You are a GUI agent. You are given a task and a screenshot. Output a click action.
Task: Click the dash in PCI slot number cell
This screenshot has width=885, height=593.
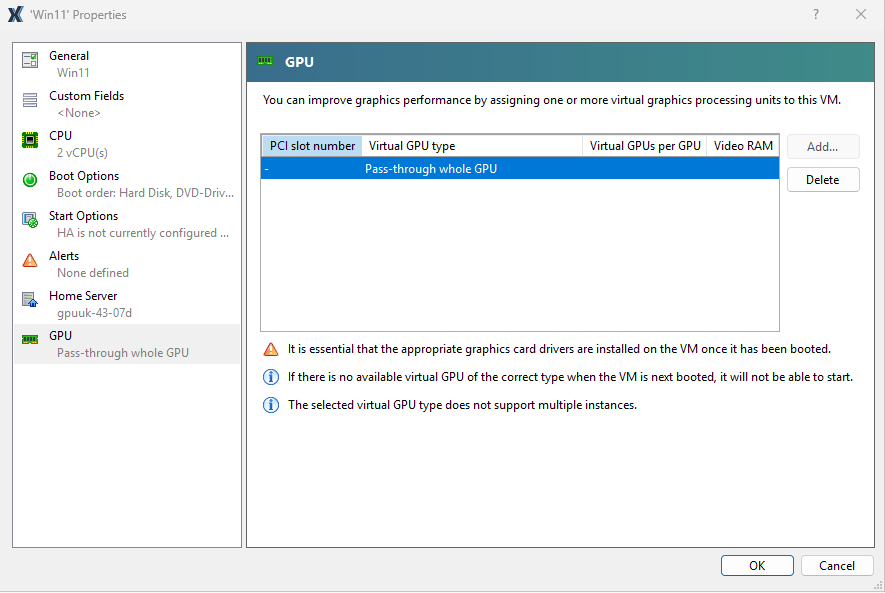point(266,169)
